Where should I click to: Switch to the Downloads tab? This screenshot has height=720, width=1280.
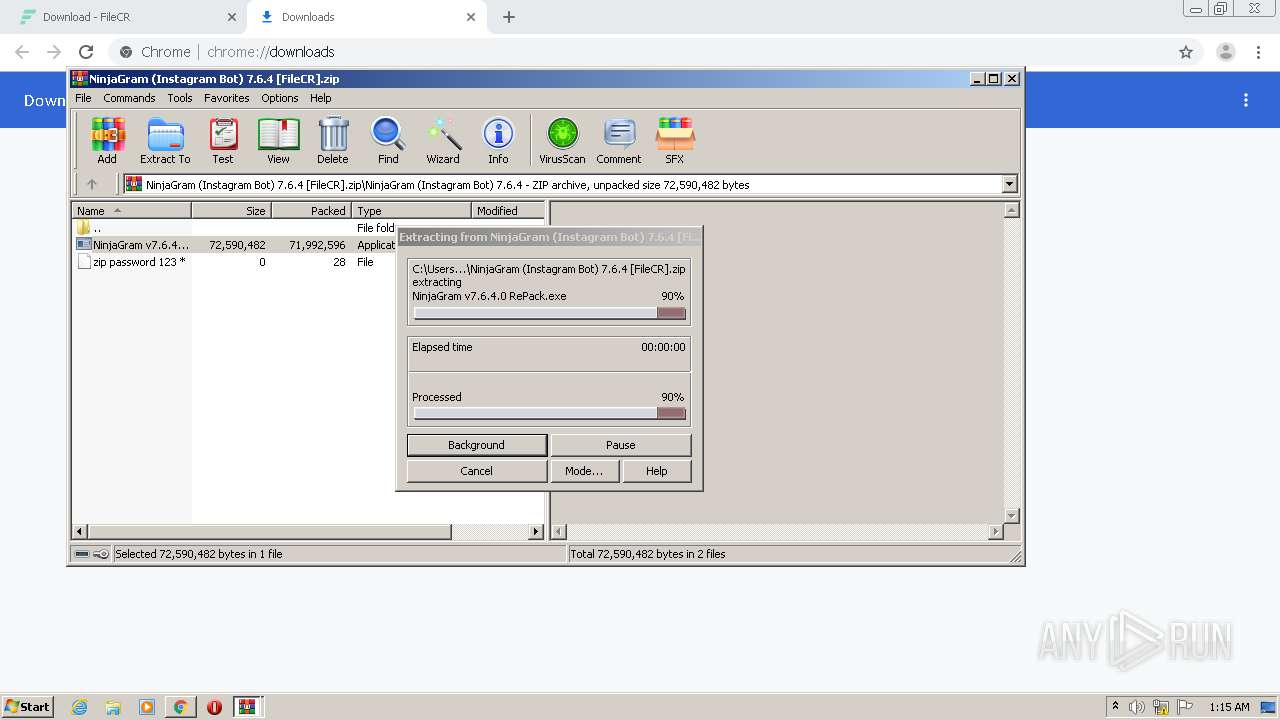(x=365, y=17)
